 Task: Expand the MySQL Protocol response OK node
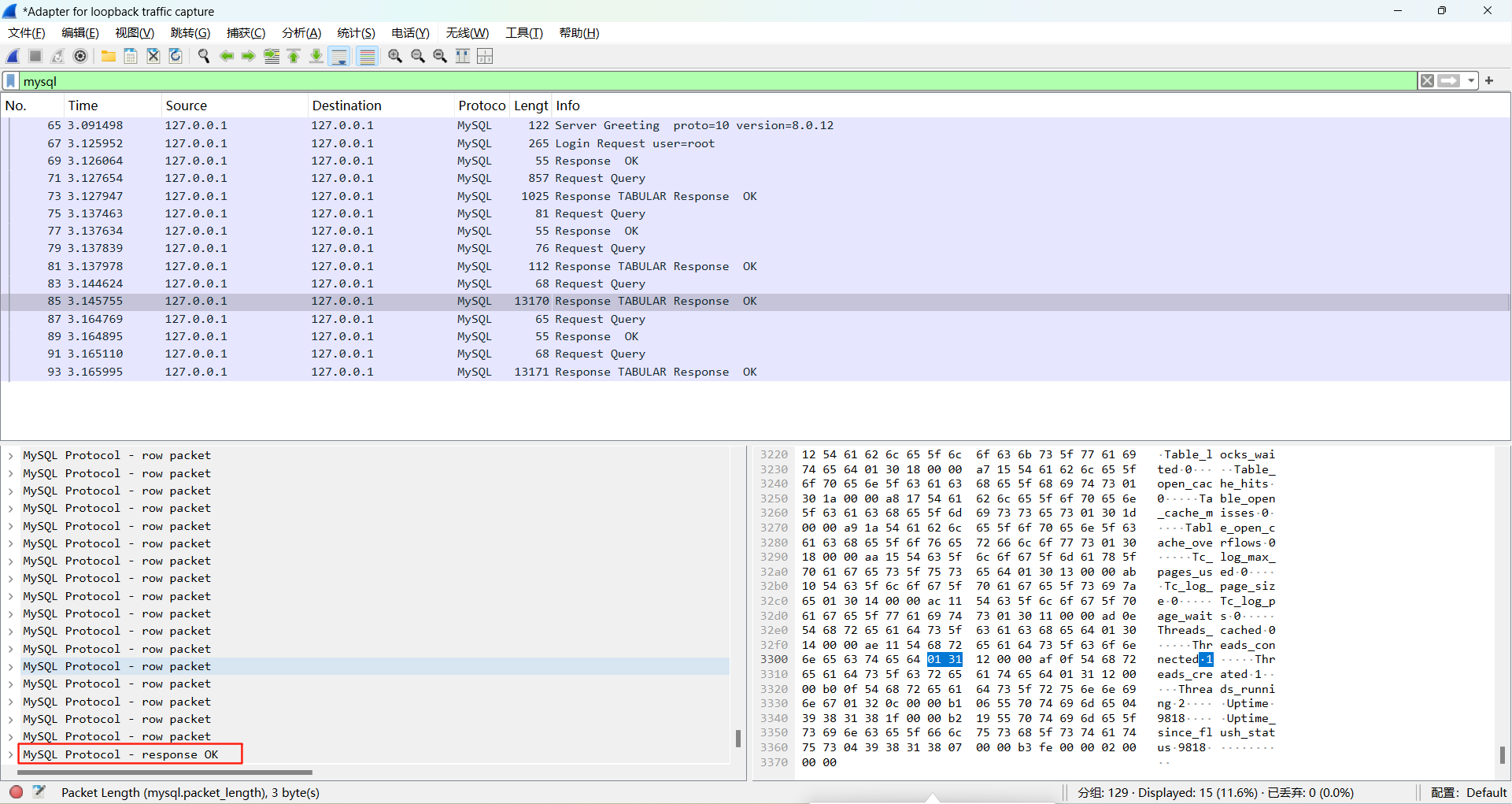click(10, 754)
